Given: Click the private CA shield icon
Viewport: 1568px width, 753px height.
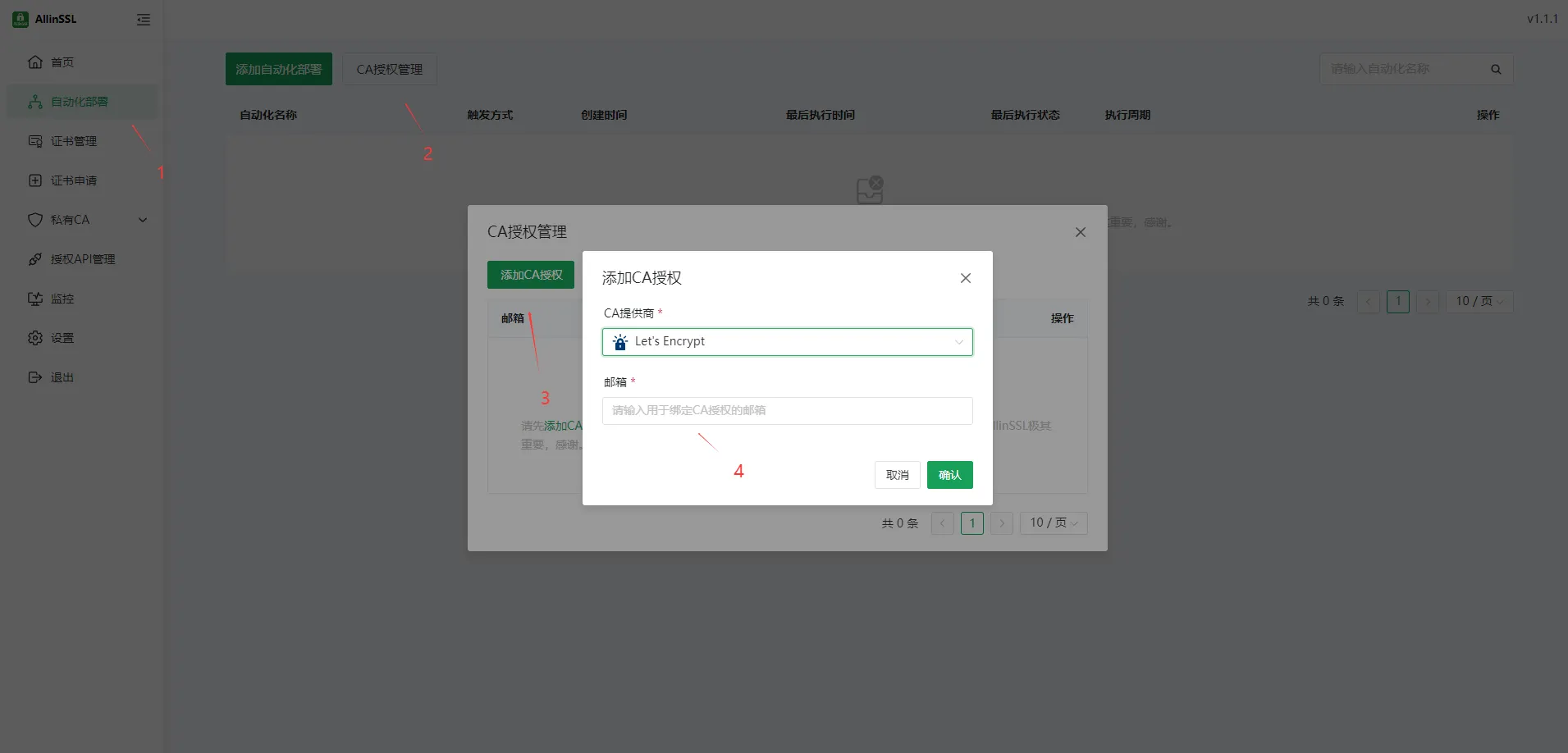Looking at the screenshot, I should [35, 220].
